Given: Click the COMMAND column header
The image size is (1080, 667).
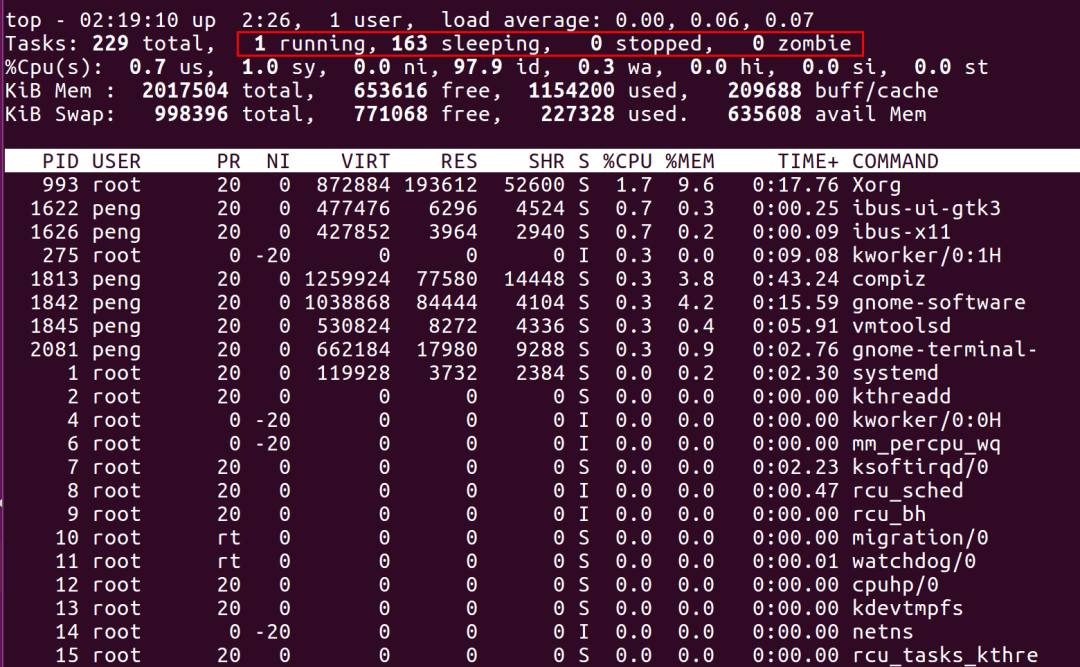Looking at the screenshot, I should (x=895, y=161).
